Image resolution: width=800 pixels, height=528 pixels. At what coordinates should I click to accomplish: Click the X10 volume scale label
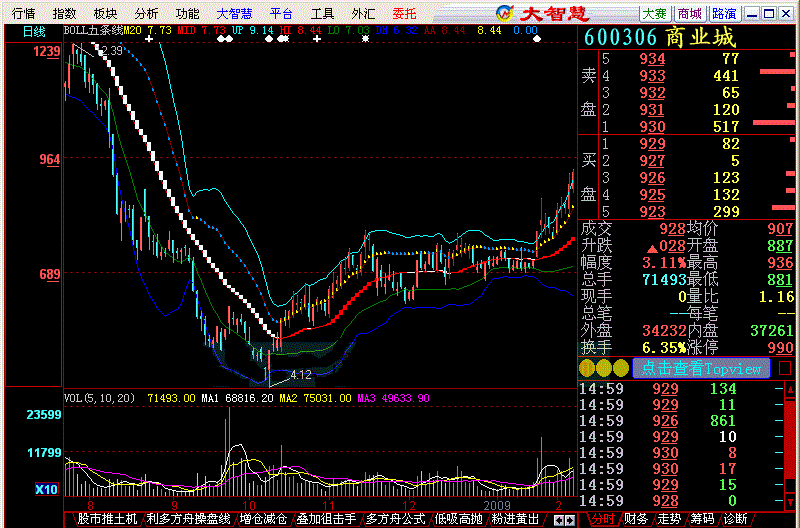[46, 490]
